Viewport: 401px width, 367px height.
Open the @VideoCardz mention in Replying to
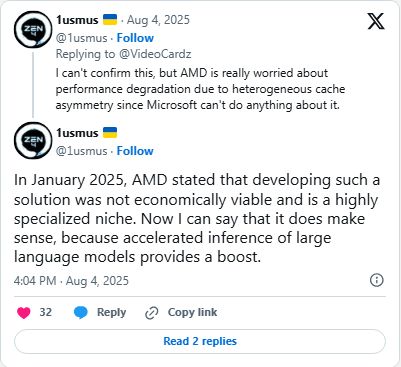pos(155,54)
